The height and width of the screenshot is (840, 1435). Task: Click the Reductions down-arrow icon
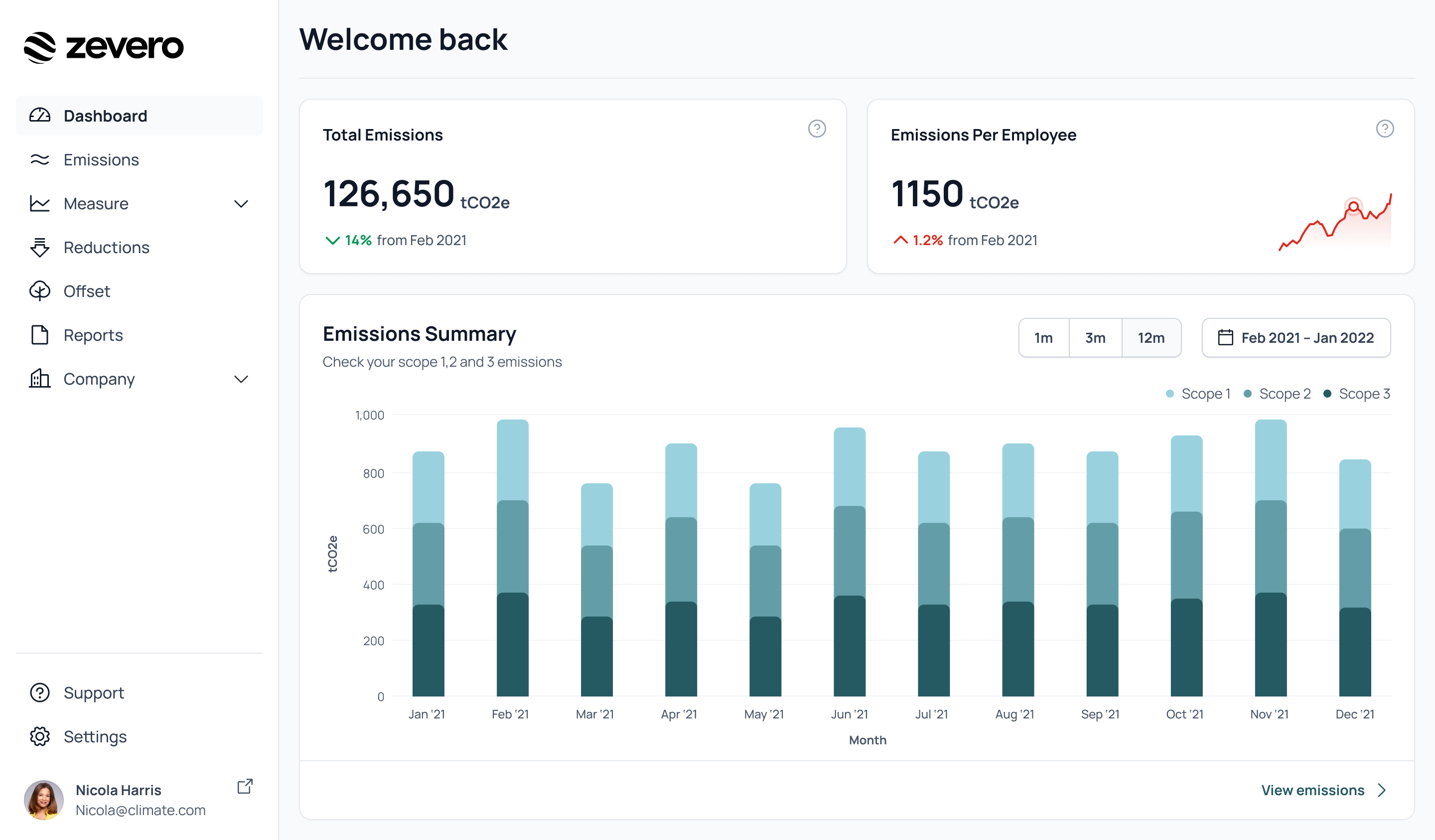40,247
